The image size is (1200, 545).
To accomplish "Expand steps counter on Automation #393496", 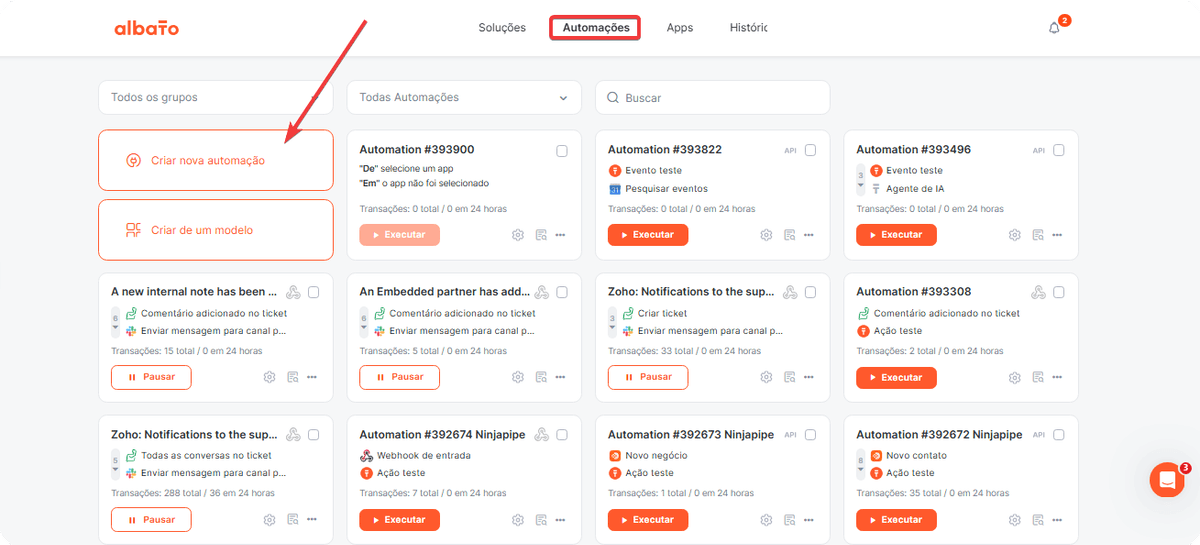I will click(x=862, y=180).
